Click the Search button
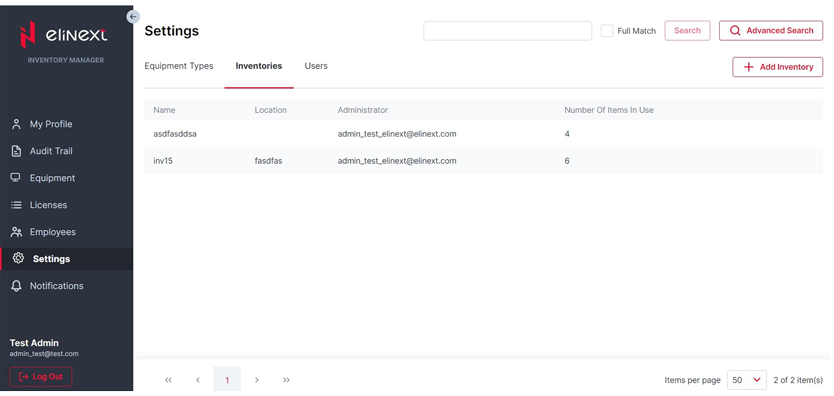 tap(687, 31)
